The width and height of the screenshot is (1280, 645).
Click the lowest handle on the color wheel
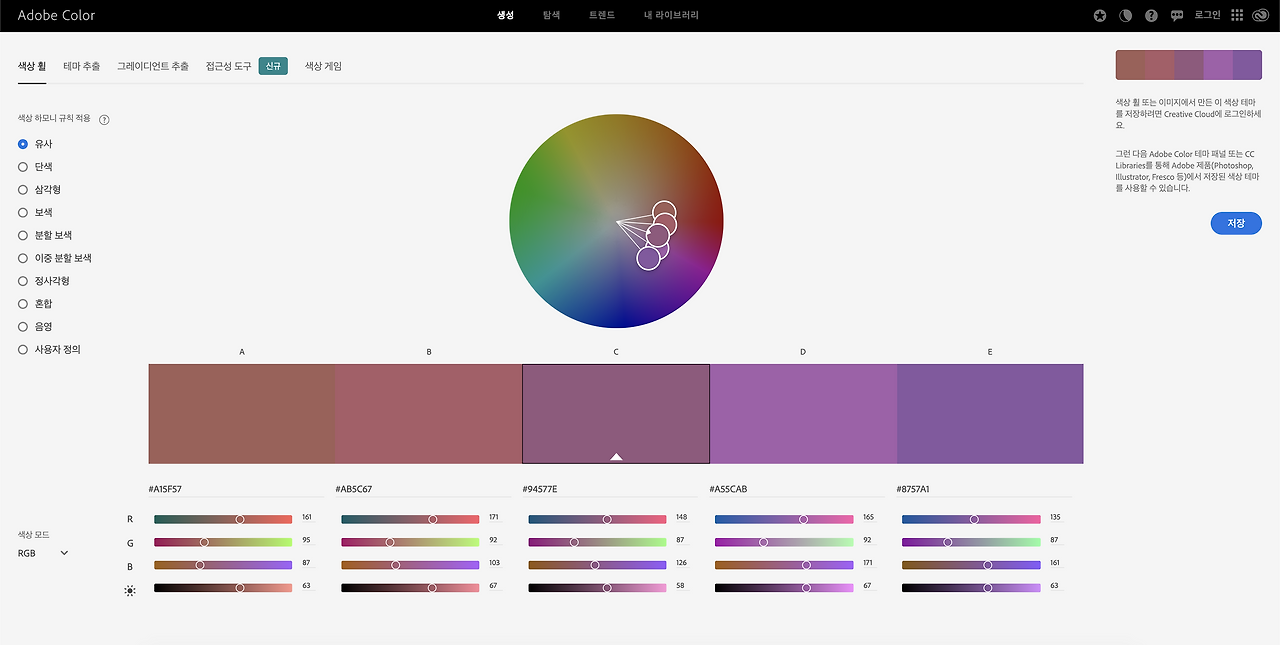(x=648, y=258)
